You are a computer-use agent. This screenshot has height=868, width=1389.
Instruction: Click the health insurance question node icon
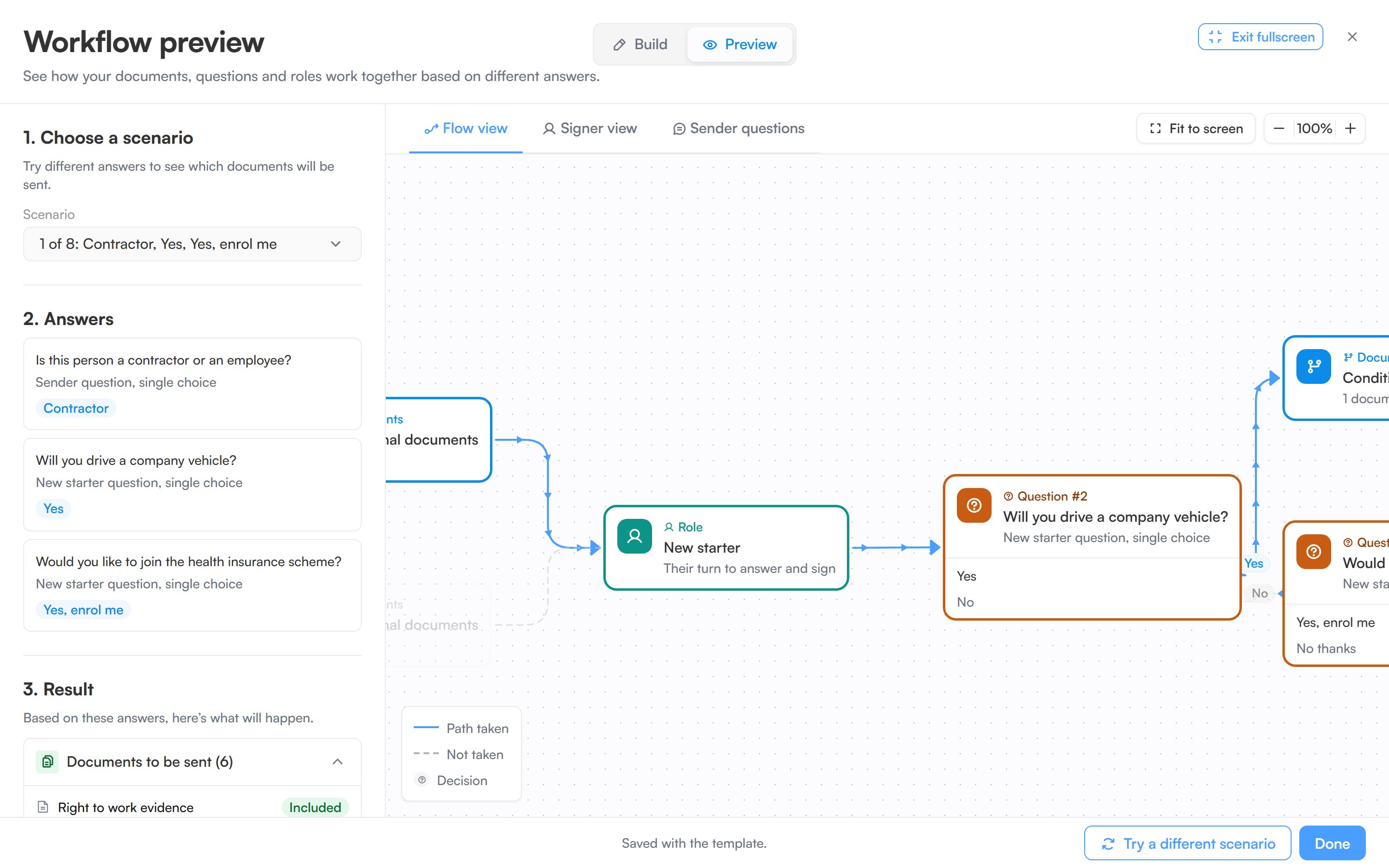(x=1313, y=552)
